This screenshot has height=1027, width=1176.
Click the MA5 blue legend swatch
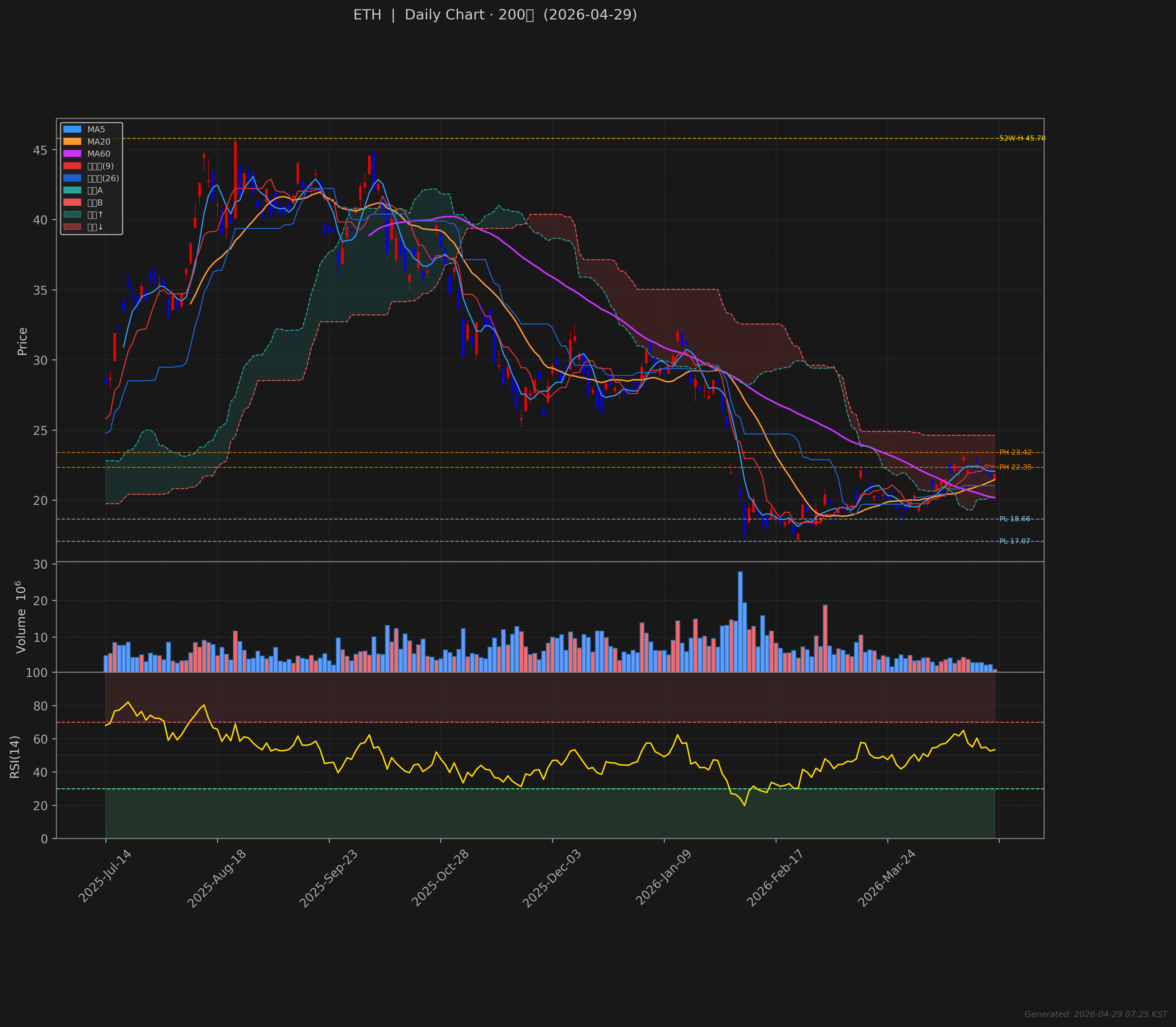pyautogui.click(x=72, y=129)
